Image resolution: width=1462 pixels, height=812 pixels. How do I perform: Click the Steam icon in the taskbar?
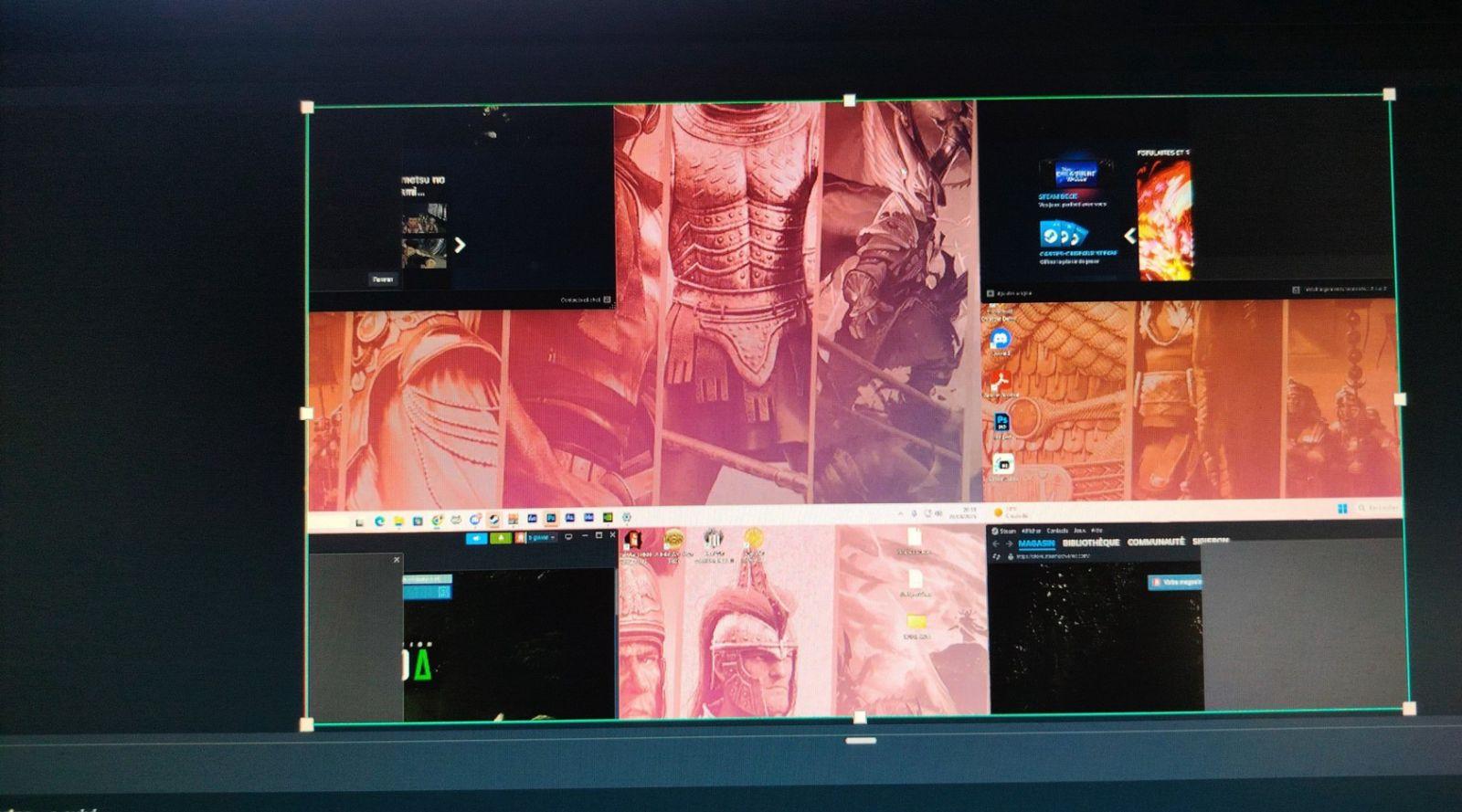(x=493, y=521)
